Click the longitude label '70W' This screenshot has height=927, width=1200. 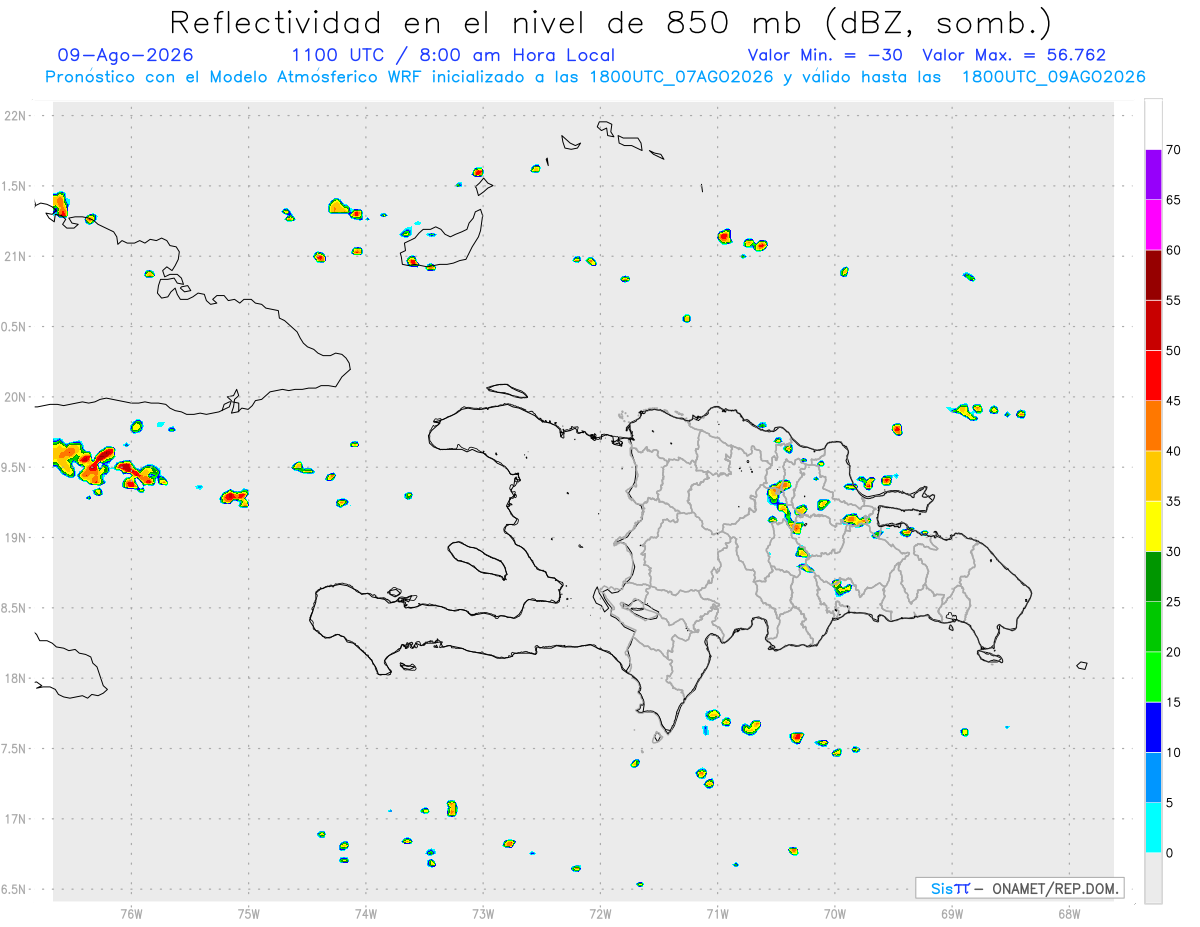coord(835,913)
